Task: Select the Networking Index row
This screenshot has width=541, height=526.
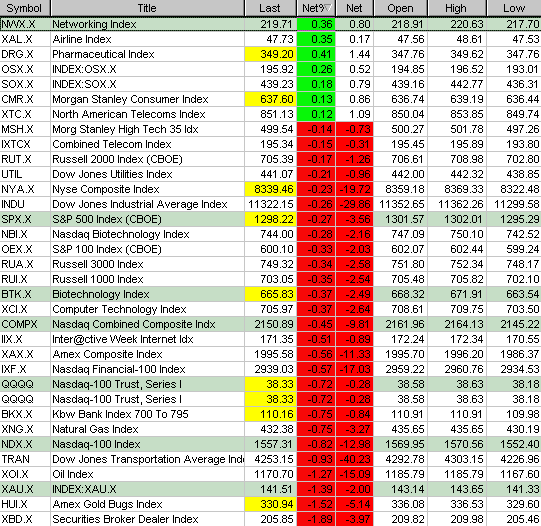Action: [270, 24]
